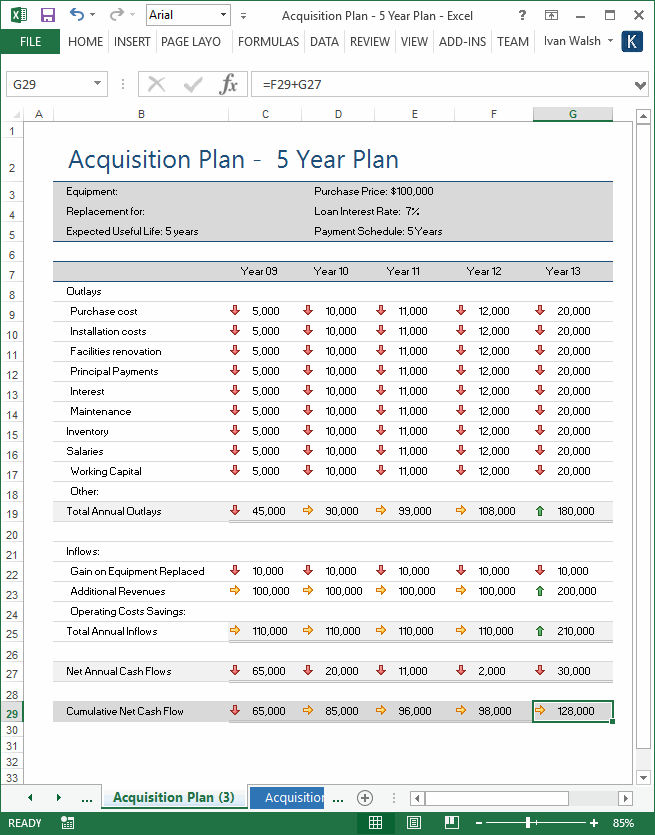This screenshot has height=835, width=655.
Task: Open the formula bar expand arrow
Action: [x=641, y=86]
